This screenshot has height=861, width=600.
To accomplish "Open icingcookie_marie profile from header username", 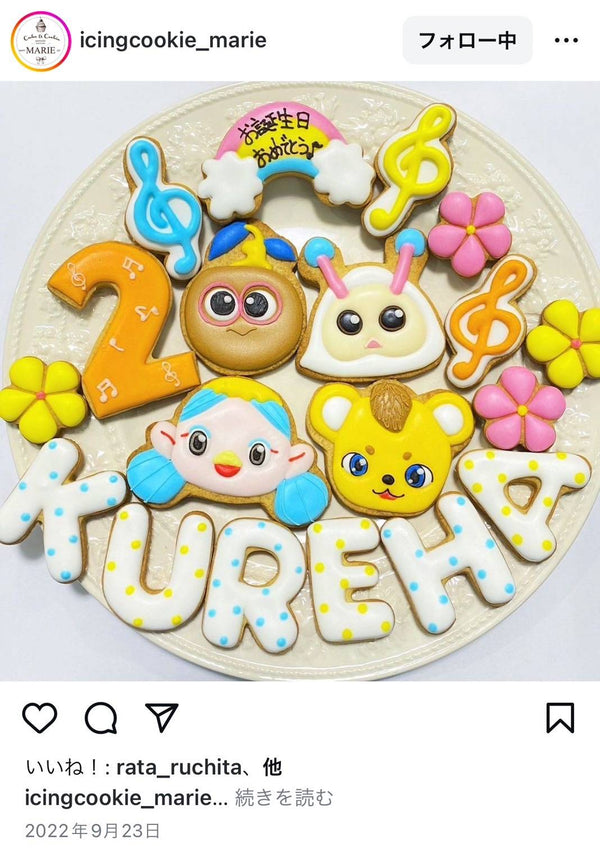I will [x=173, y=40].
